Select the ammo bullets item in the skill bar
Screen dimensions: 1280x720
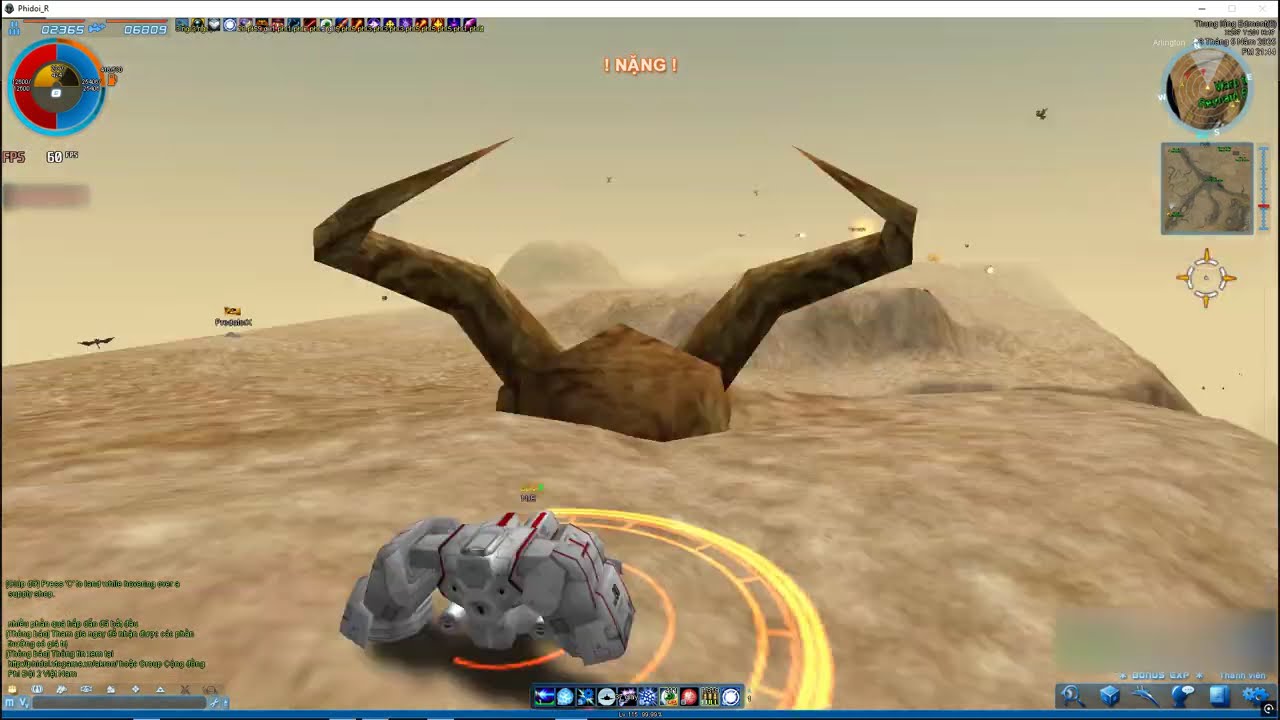[x=710, y=697]
